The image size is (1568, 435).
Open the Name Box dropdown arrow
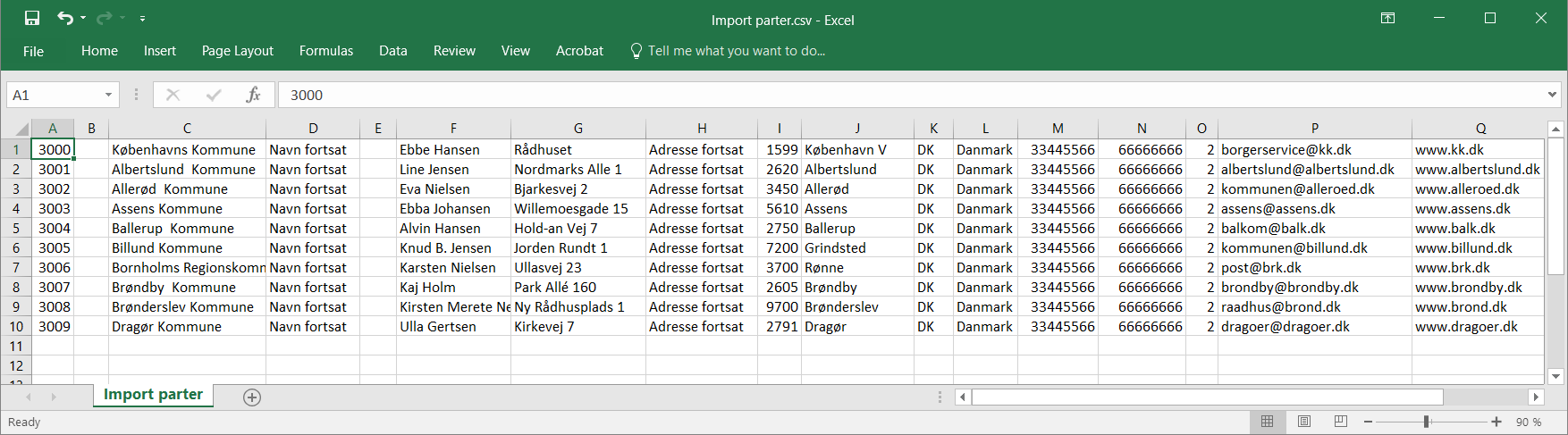click(x=108, y=95)
